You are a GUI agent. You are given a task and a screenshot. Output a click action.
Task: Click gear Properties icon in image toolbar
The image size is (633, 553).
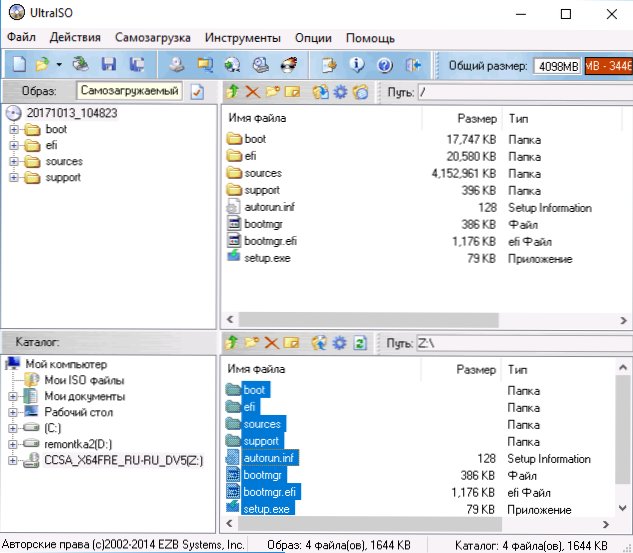pyautogui.click(x=340, y=92)
